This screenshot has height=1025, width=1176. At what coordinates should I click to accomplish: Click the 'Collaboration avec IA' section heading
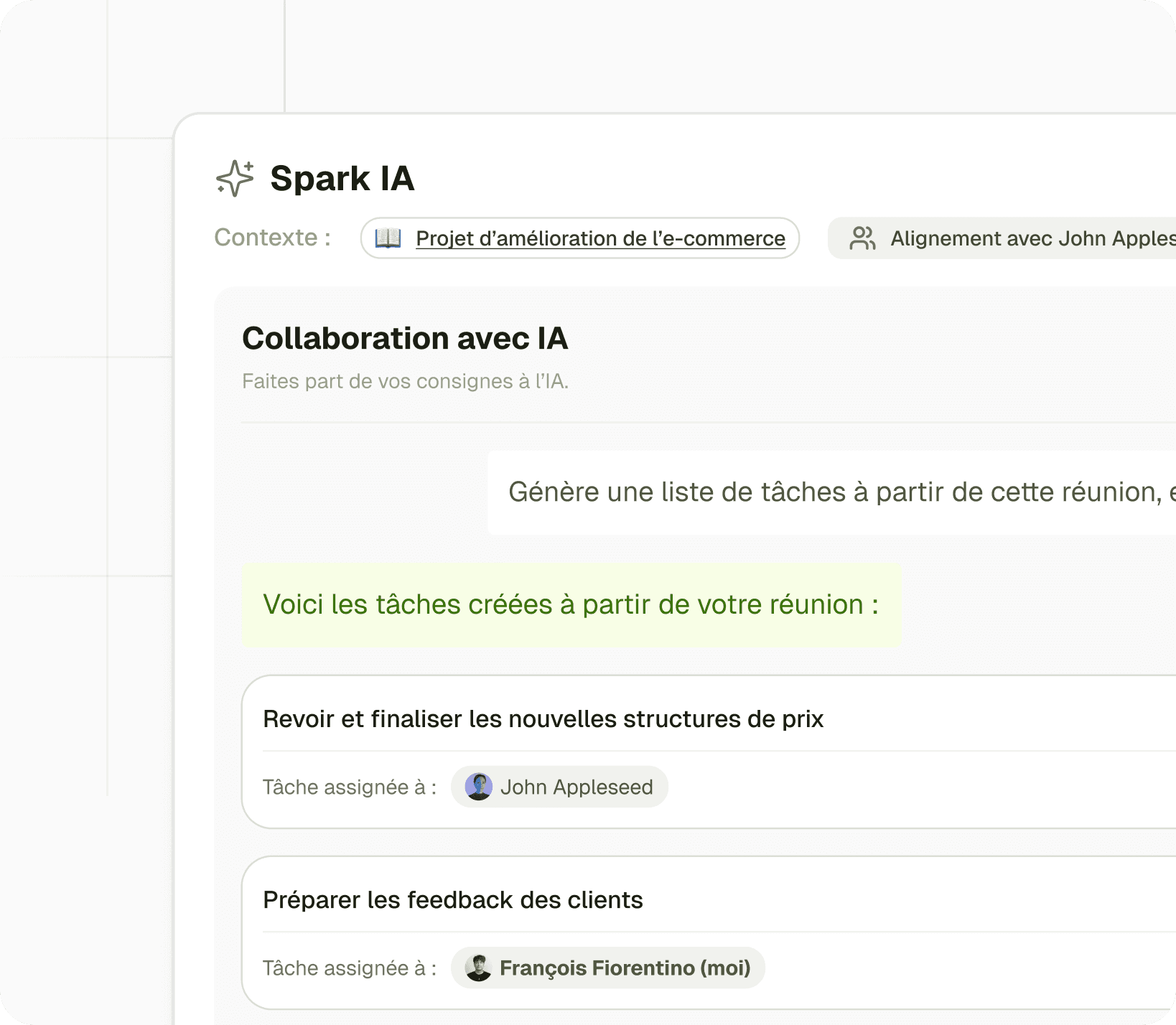[x=406, y=337]
